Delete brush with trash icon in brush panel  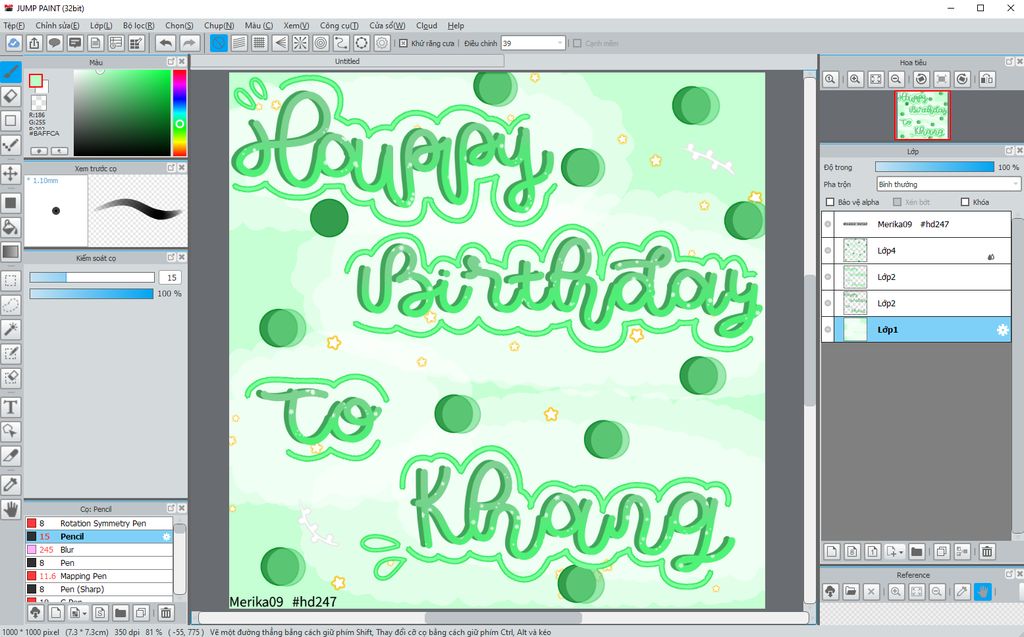click(166, 613)
